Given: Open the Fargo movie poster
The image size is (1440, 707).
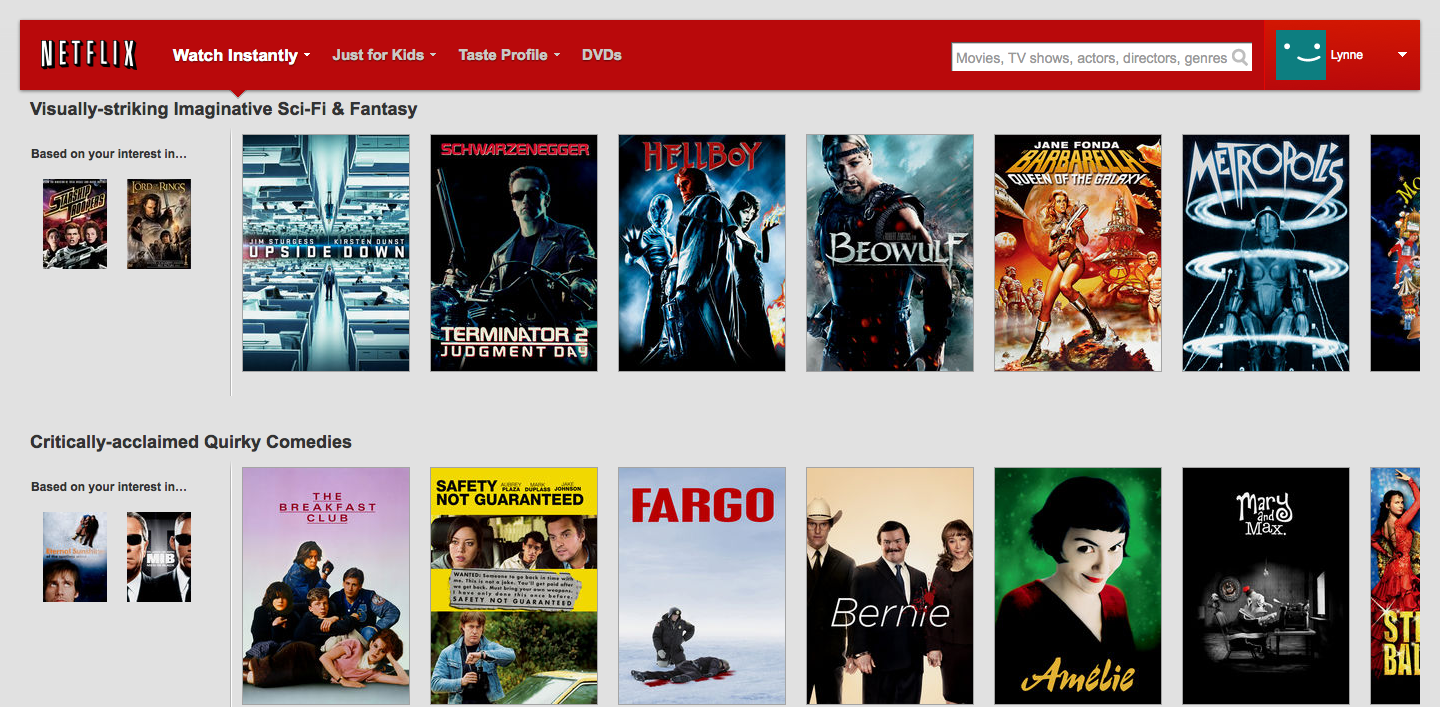Looking at the screenshot, I should 702,586.
